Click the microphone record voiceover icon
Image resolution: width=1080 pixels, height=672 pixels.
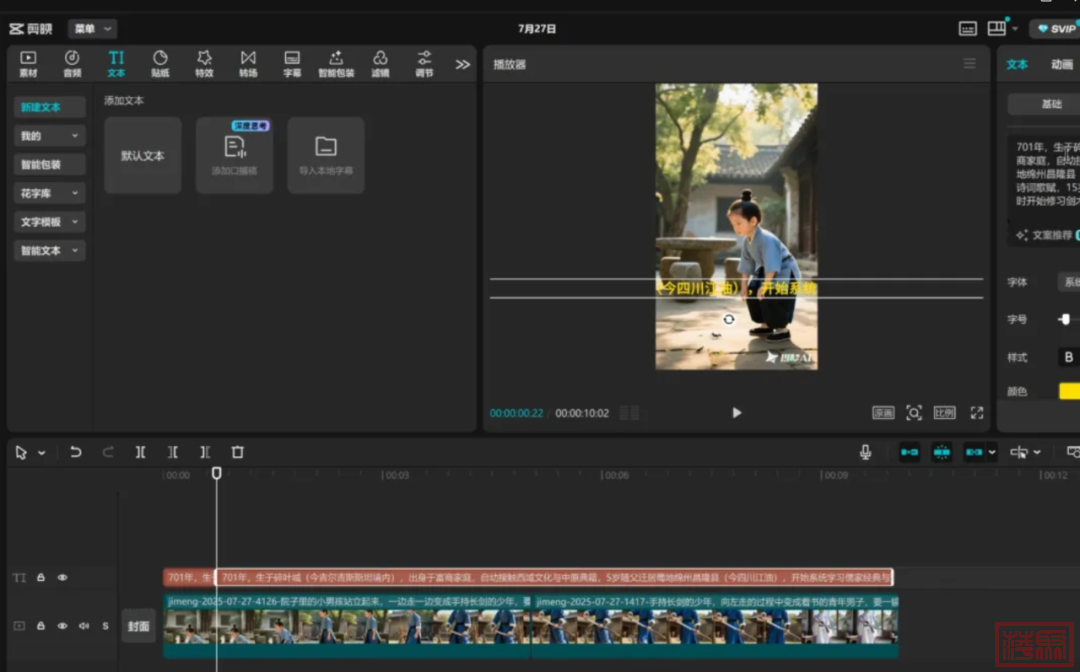pyautogui.click(x=865, y=452)
